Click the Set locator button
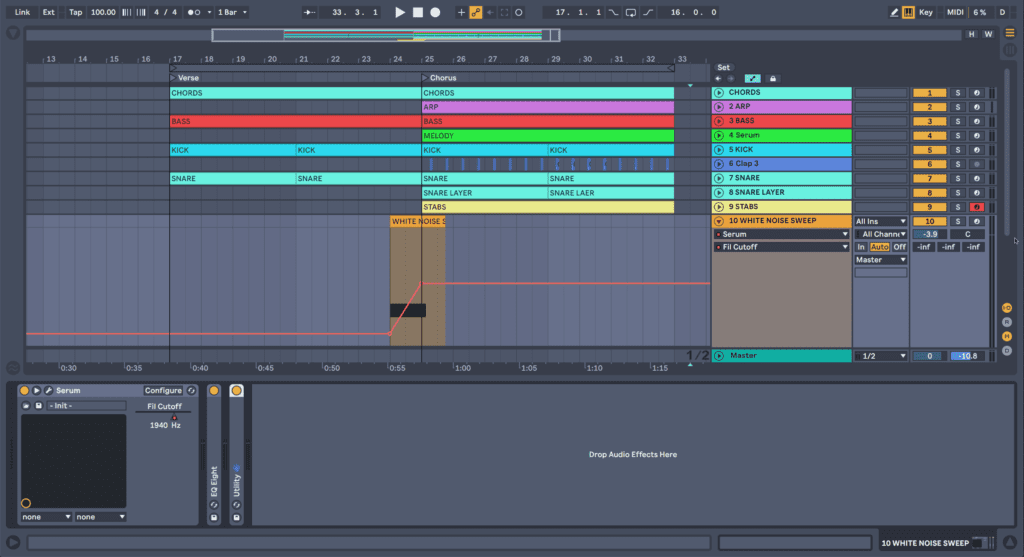 724,67
